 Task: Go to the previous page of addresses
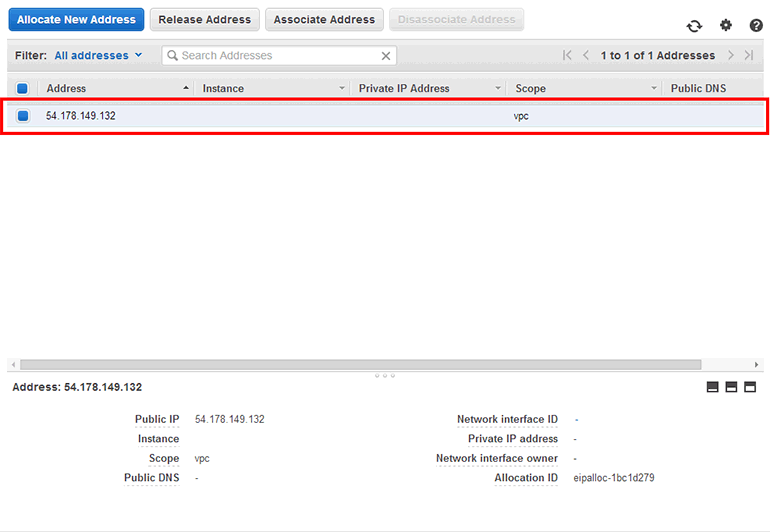(586, 56)
